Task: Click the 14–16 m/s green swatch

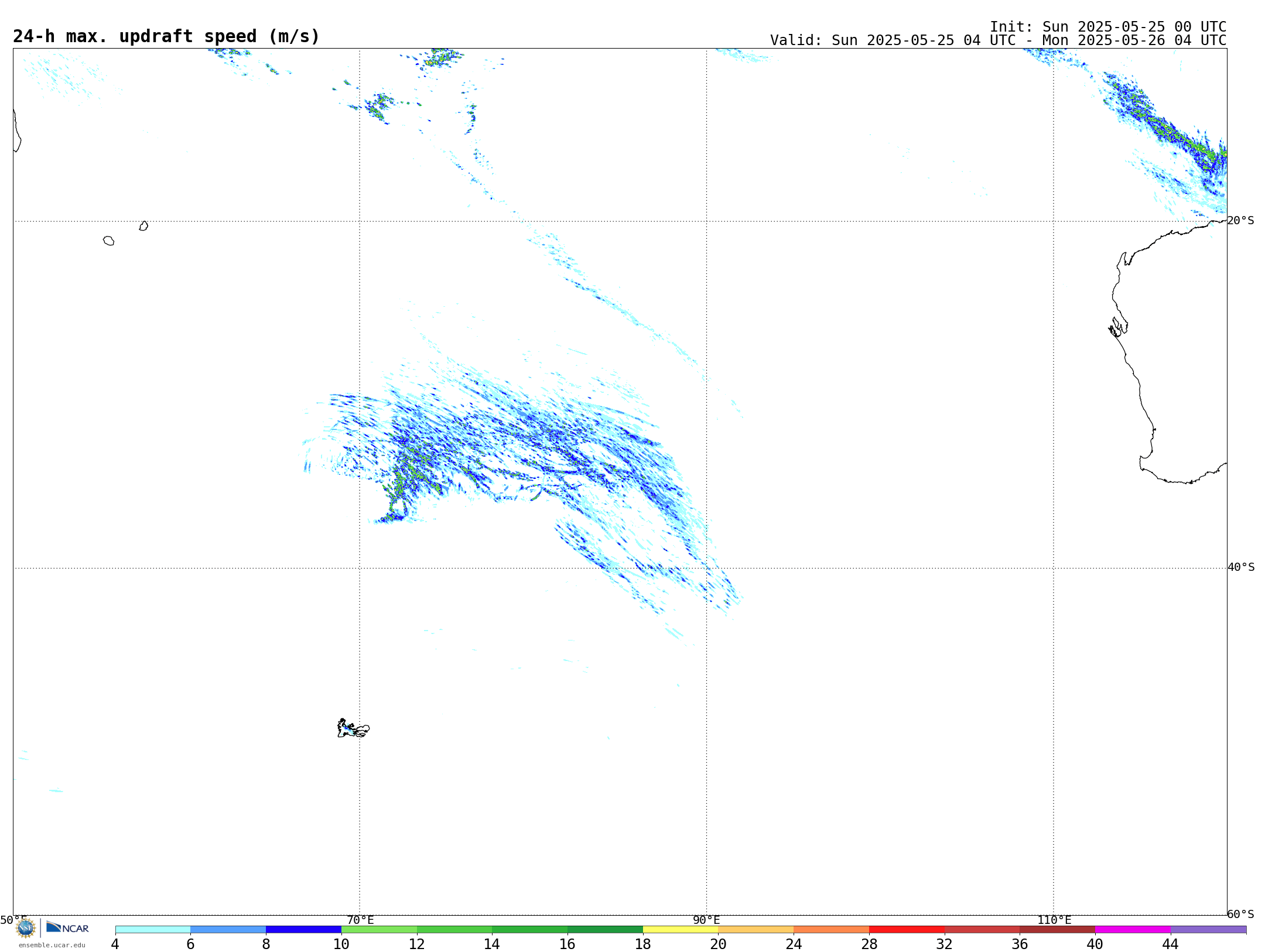Action: pyautogui.click(x=530, y=929)
